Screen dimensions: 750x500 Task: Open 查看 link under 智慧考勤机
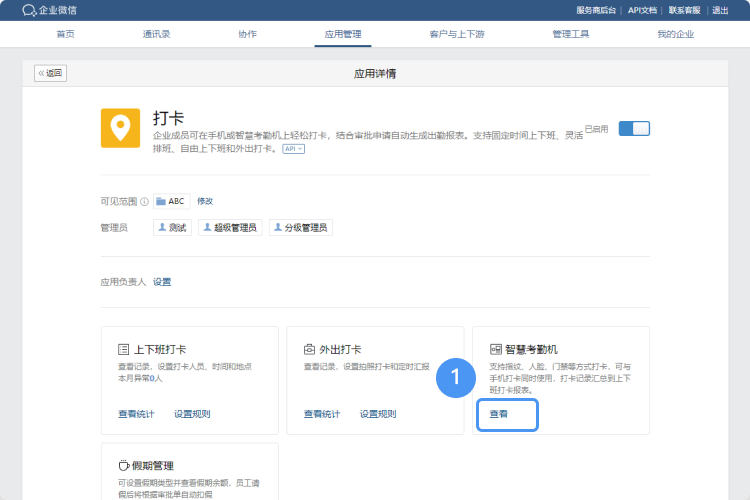(x=498, y=414)
